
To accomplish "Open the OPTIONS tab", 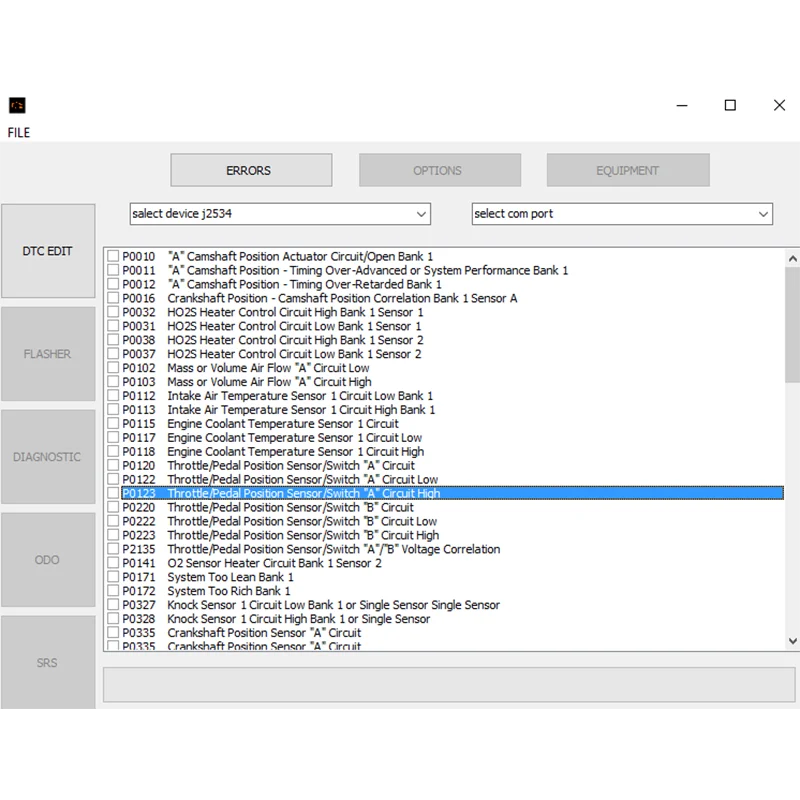I will click(x=439, y=170).
